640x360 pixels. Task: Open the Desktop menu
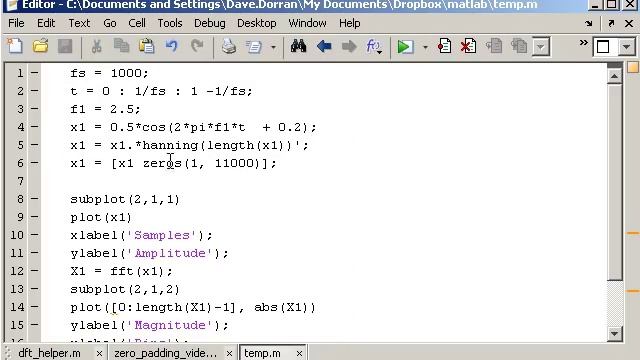256,23
